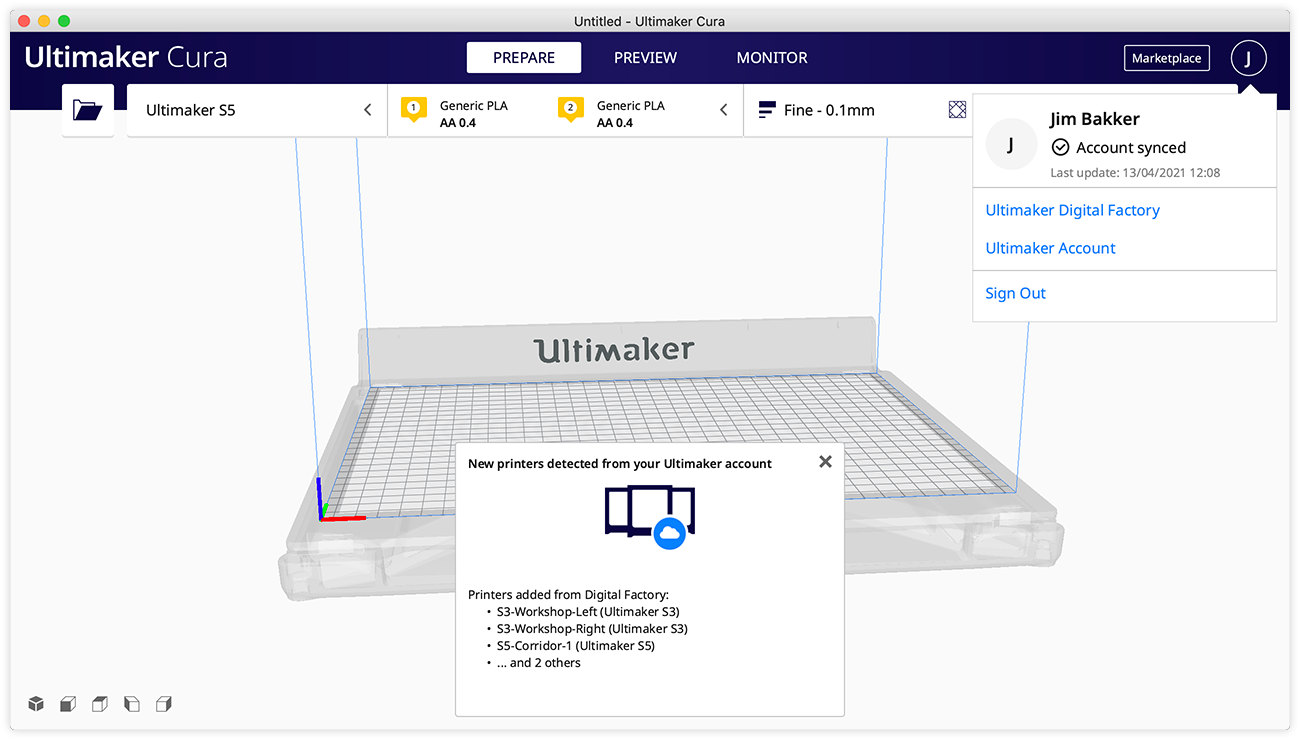1300x740 pixels.
Task: Open the Marketplace
Action: pos(1166,58)
